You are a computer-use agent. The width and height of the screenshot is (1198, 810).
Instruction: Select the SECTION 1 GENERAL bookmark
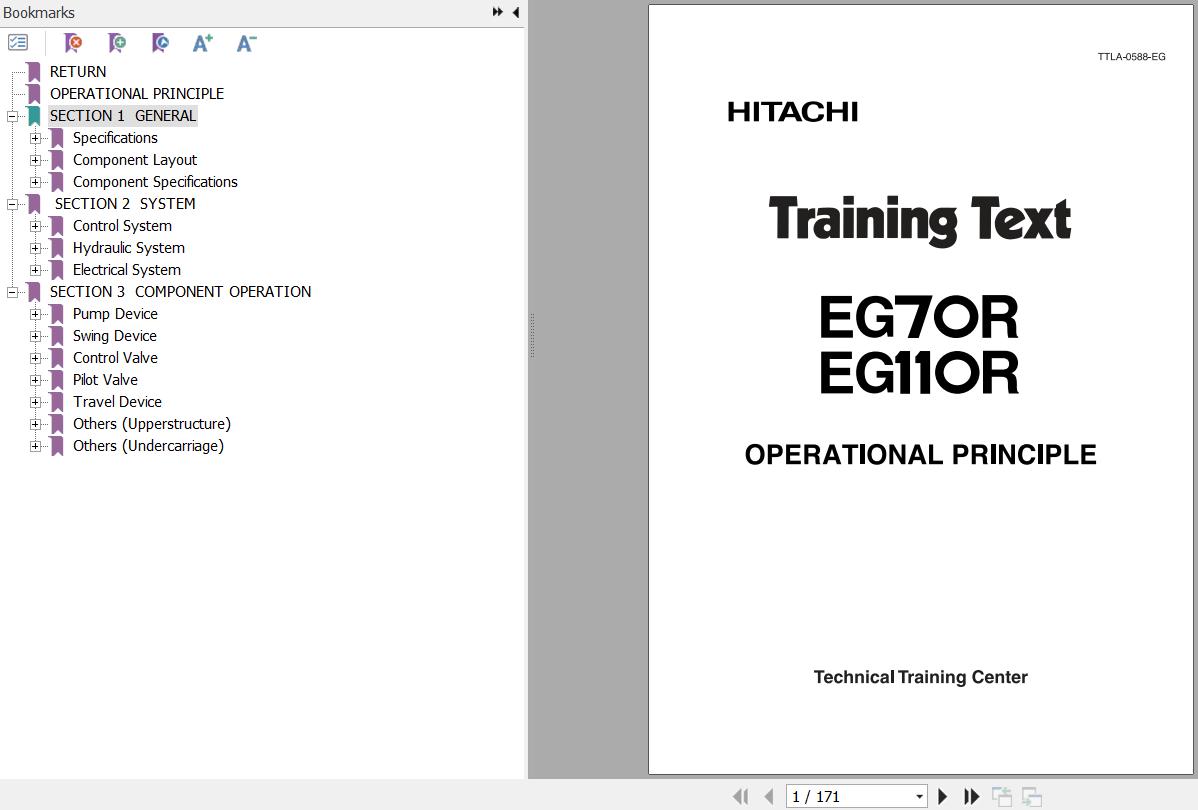123,116
